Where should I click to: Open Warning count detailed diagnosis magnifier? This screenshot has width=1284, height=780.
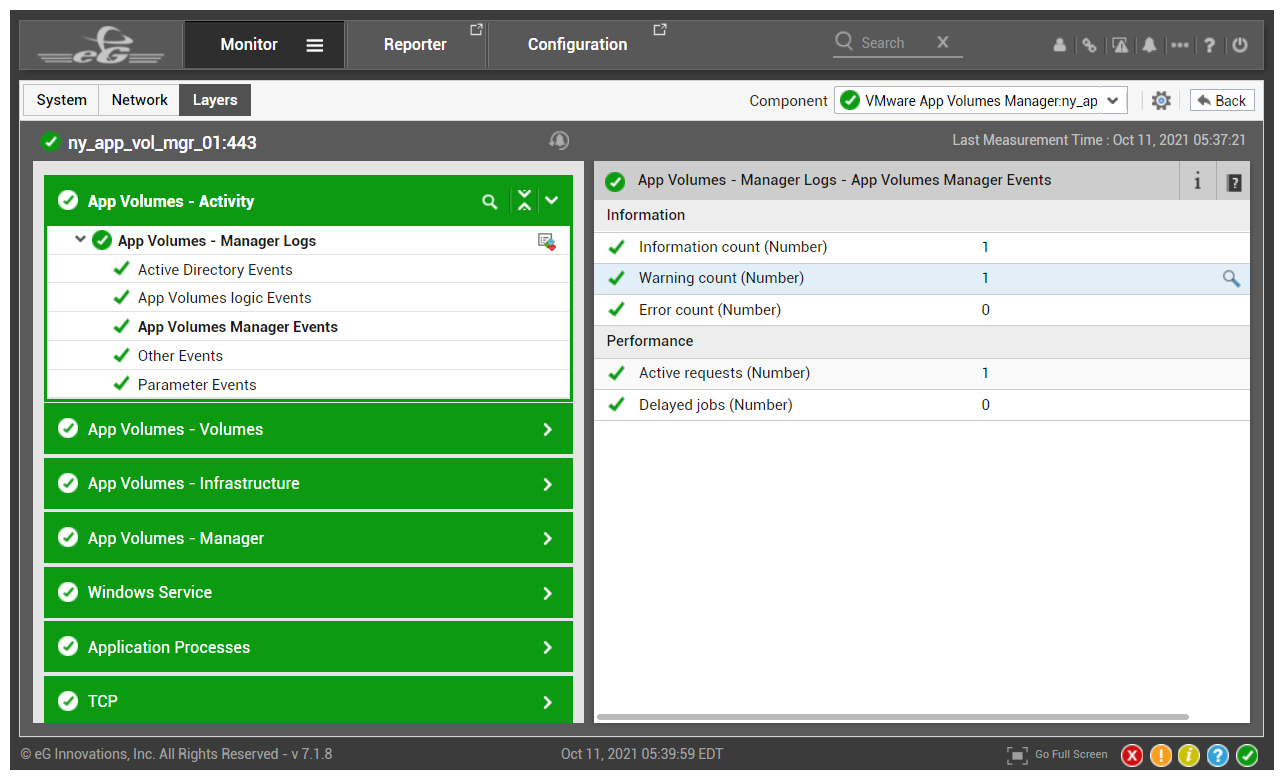(x=1231, y=279)
